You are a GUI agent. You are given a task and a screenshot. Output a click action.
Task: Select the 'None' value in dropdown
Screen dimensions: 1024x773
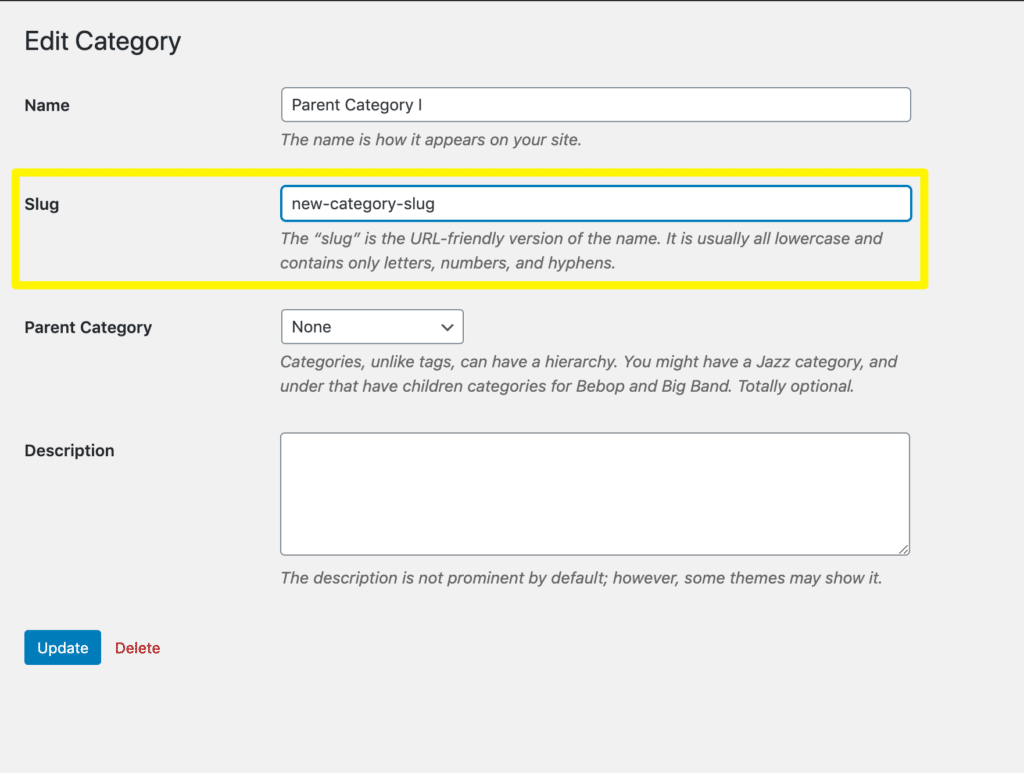pos(312,327)
